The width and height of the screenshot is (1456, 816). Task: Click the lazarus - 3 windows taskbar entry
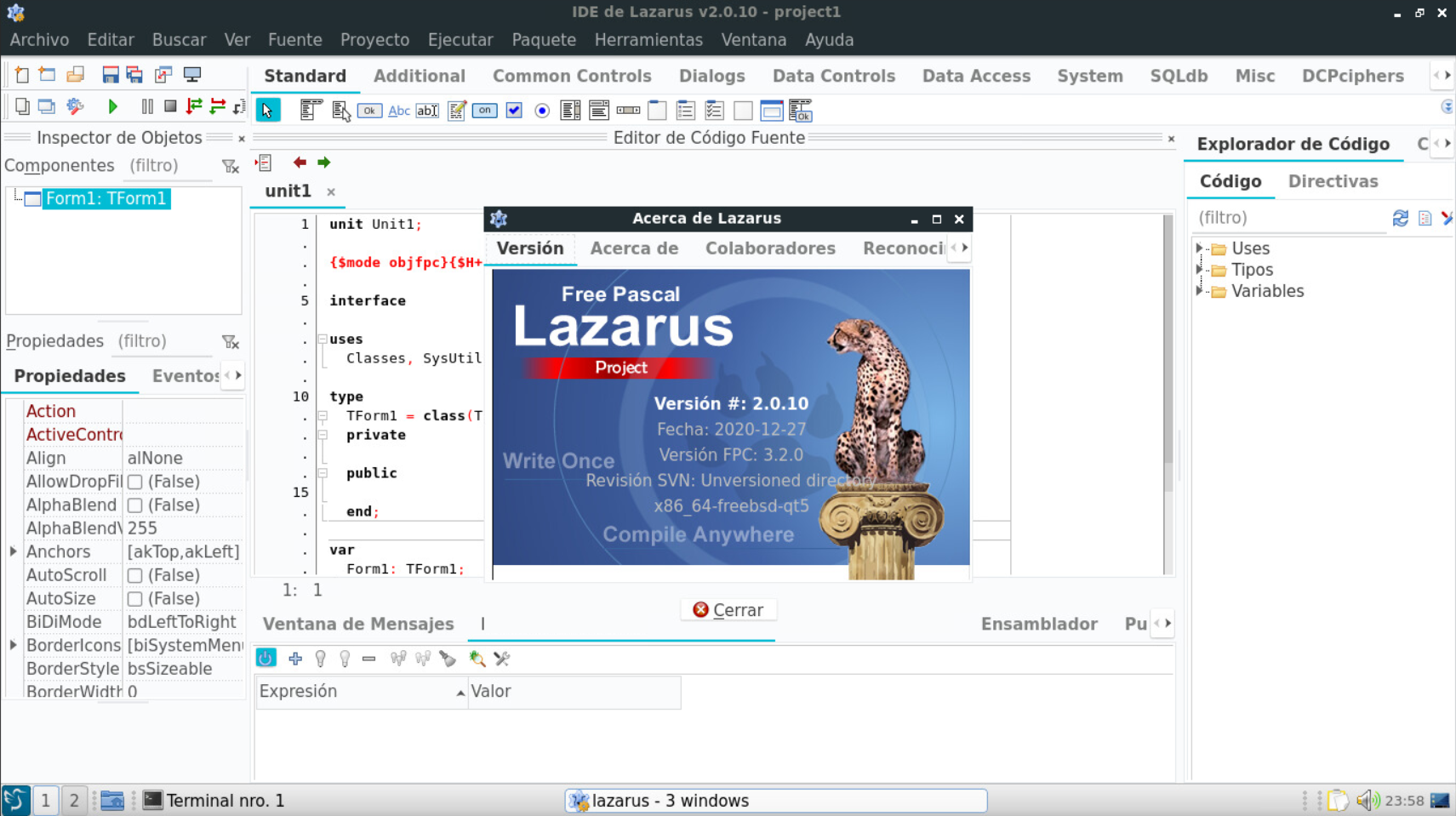(x=776, y=801)
